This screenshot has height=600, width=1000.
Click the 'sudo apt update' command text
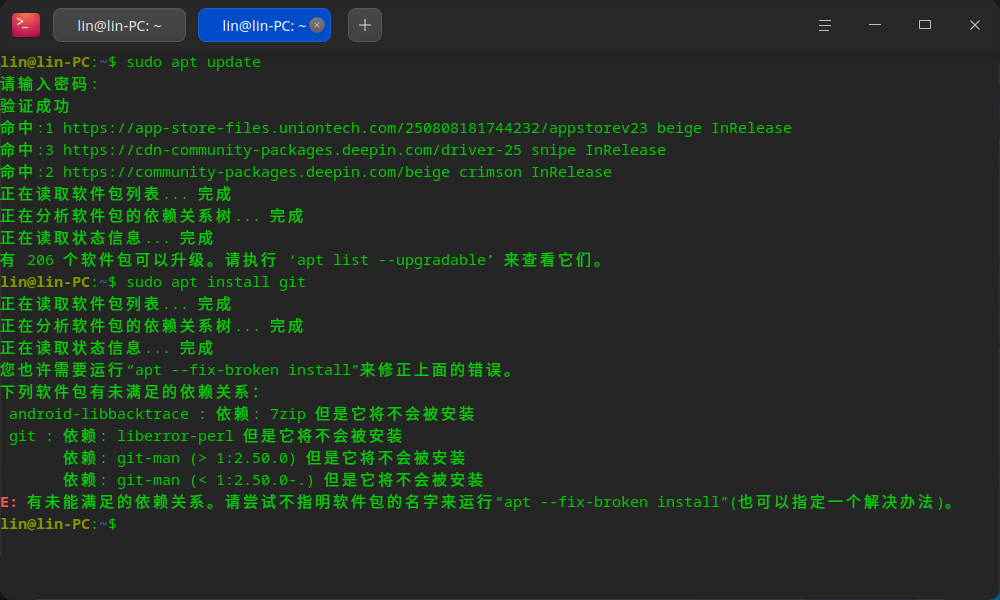pos(193,62)
